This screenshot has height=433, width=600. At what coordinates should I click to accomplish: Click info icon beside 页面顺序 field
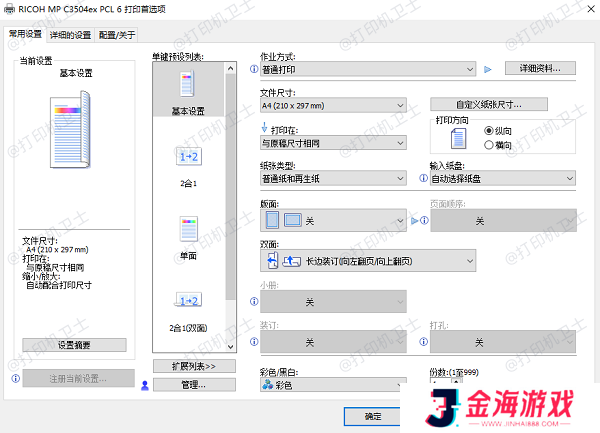pos(424,220)
